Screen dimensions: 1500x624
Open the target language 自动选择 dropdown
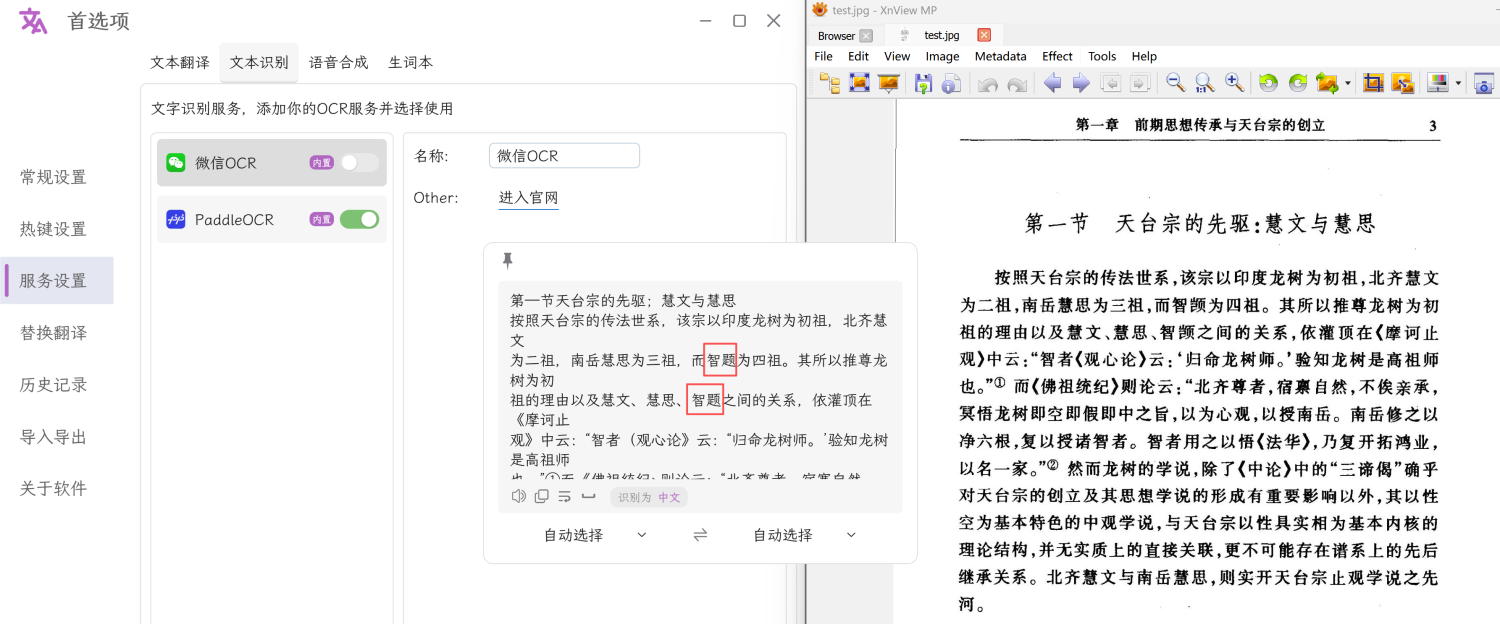(x=805, y=535)
